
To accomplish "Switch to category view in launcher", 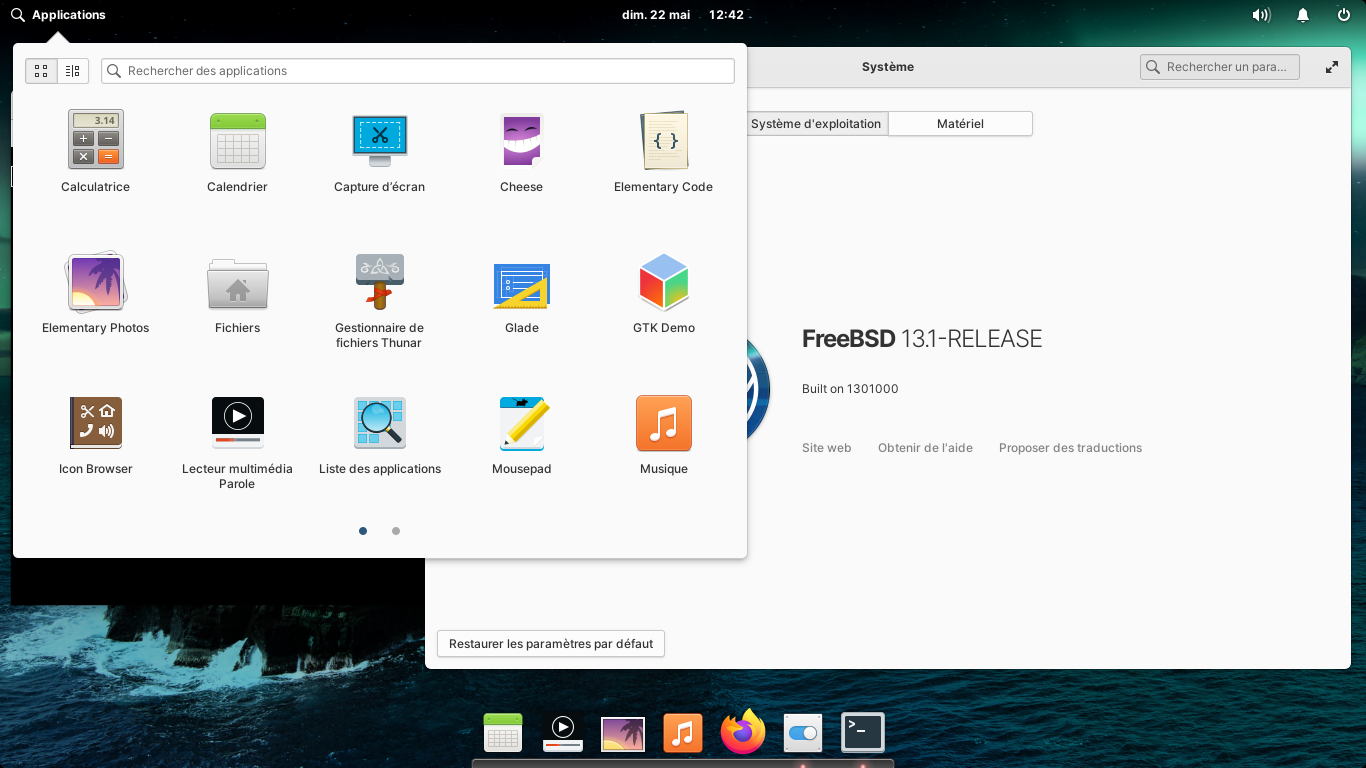I will (73, 71).
